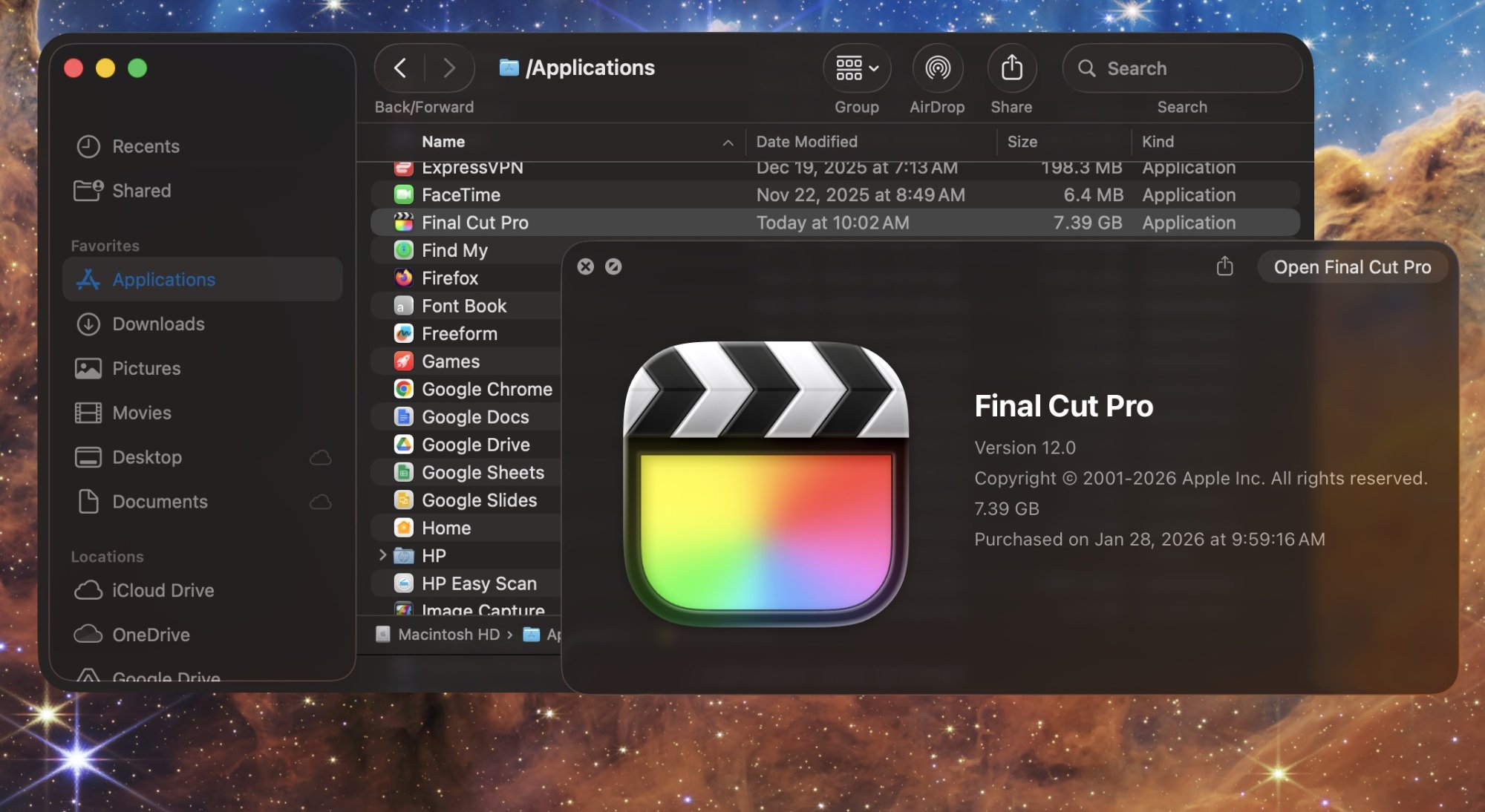The height and width of the screenshot is (812, 1485).
Task: Click the Final Cut Pro icon in list
Action: (403, 223)
